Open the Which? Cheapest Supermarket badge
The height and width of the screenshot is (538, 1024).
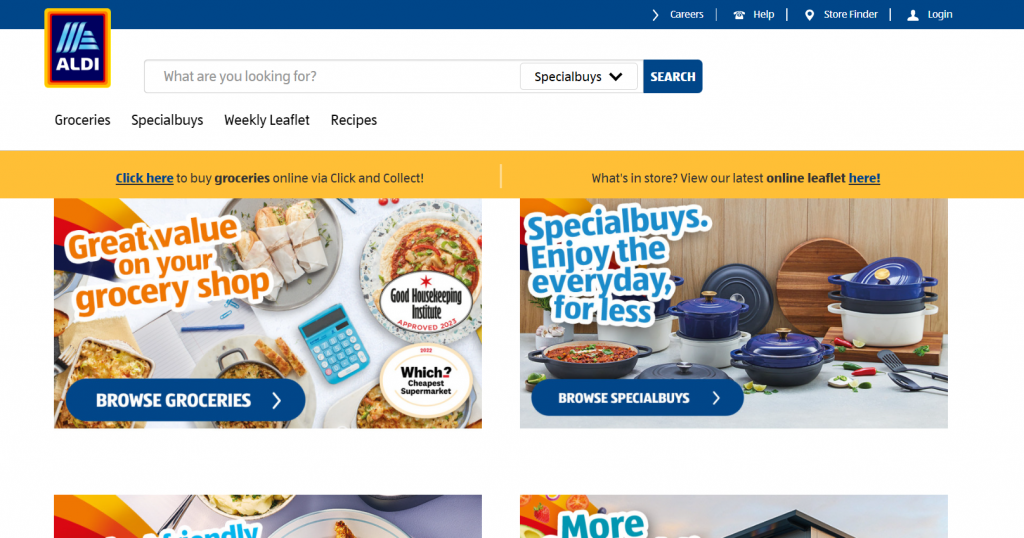(426, 375)
